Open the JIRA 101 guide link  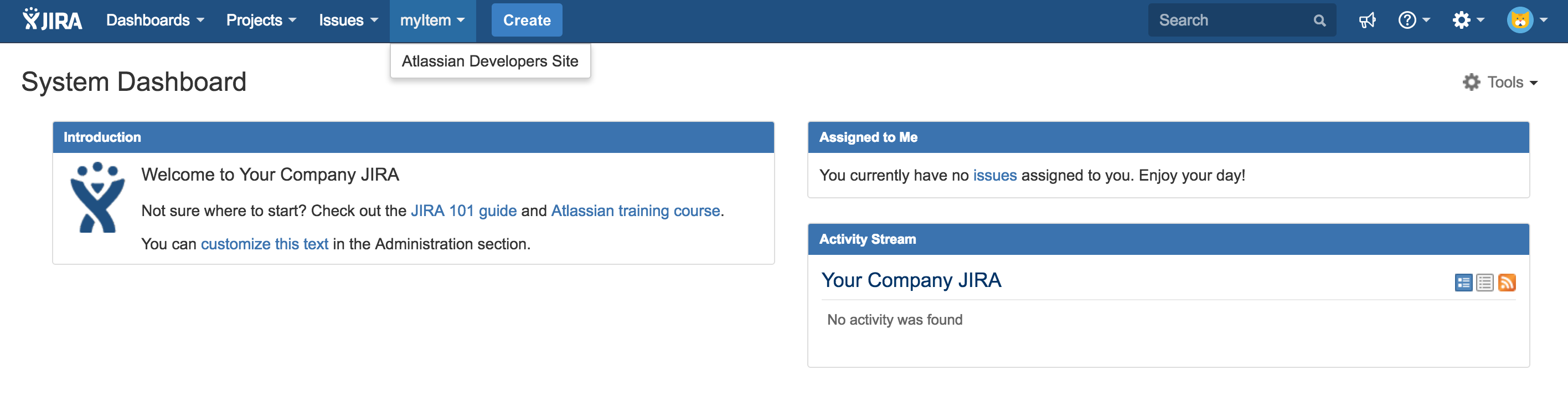coord(463,210)
